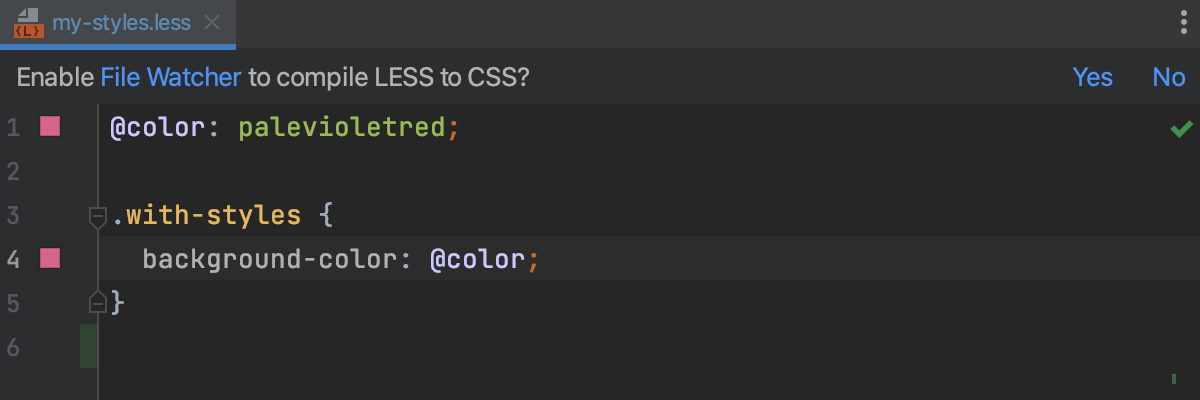Click the closing fold marker on line 5
The width and height of the screenshot is (1200, 400).
98,300
